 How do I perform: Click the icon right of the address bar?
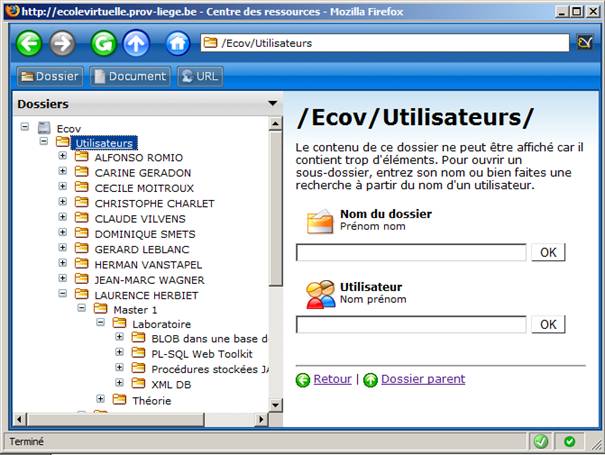click(585, 43)
